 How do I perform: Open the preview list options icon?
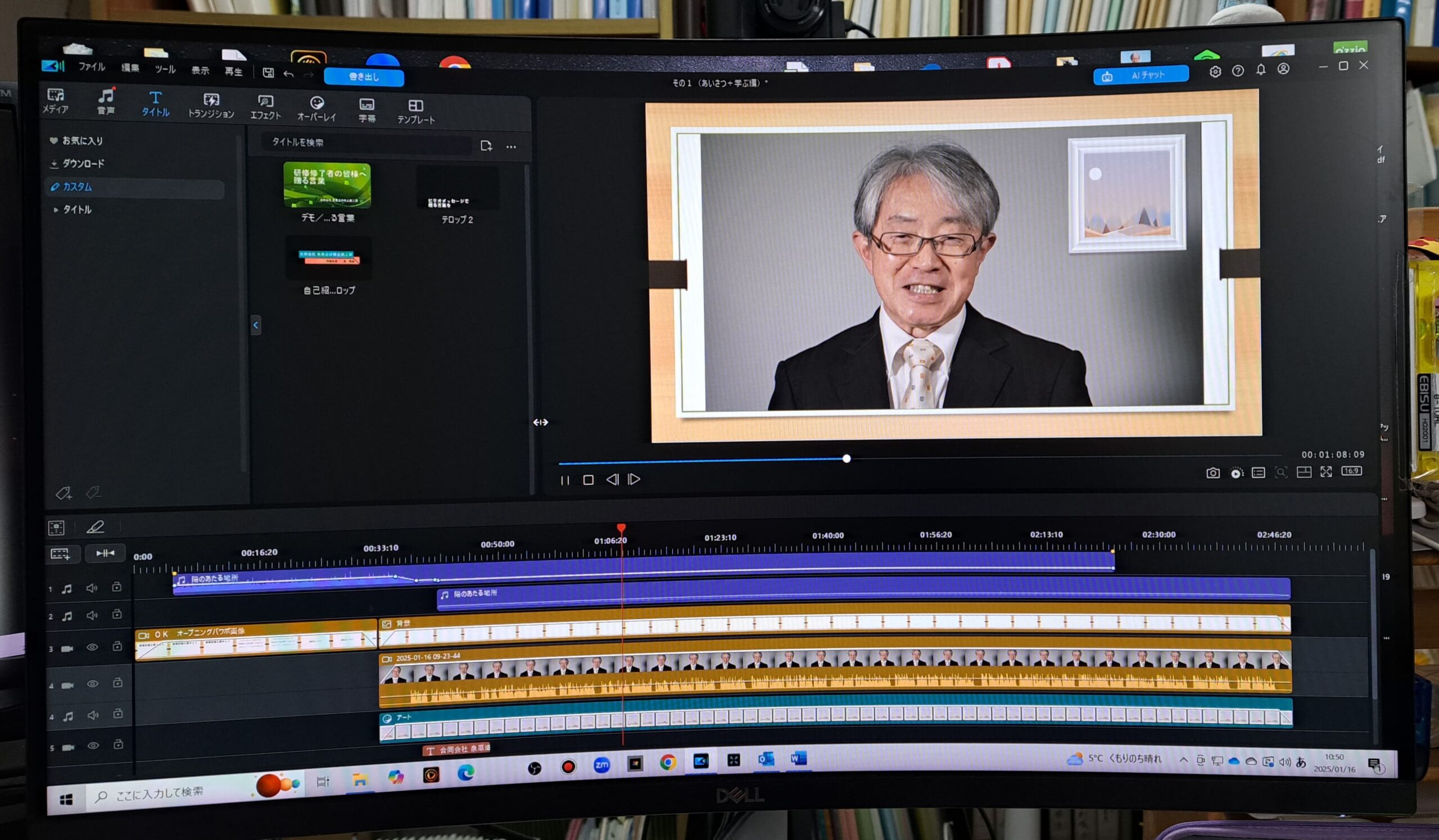pyautogui.click(x=1258, y=473)
